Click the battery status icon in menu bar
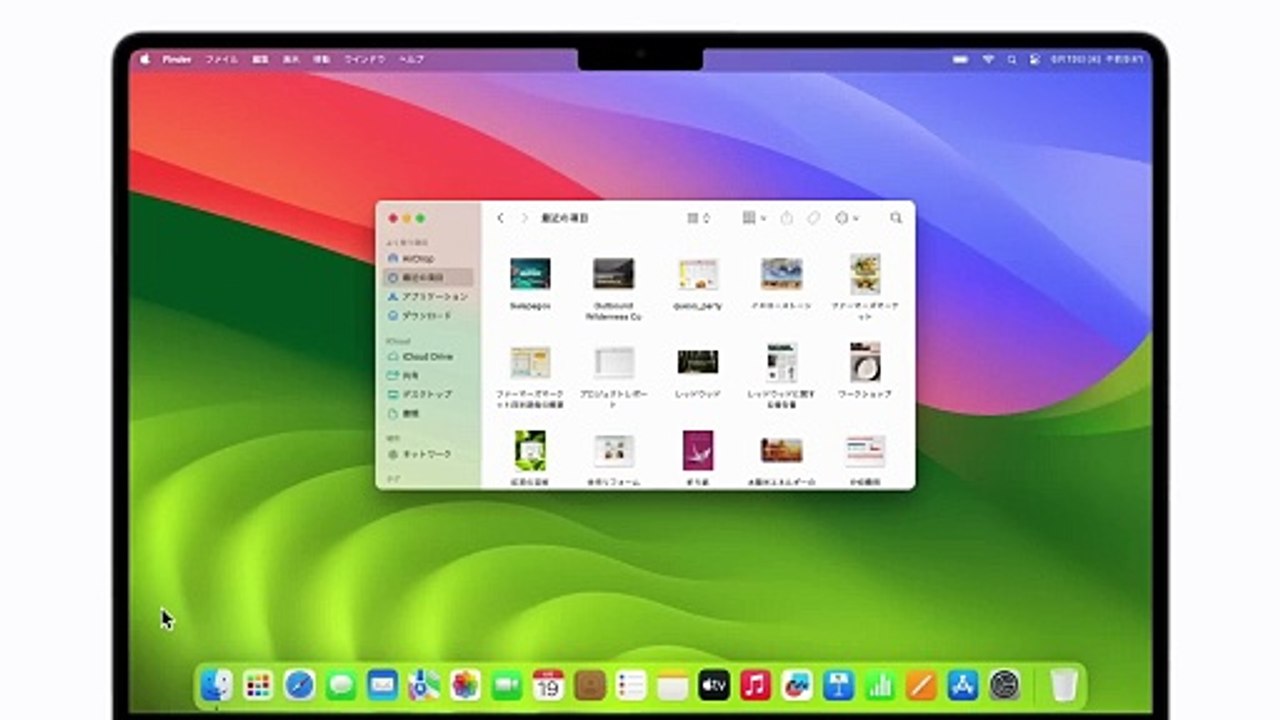This screenshot has height=720, width=1280. click(x=961, y=59)
